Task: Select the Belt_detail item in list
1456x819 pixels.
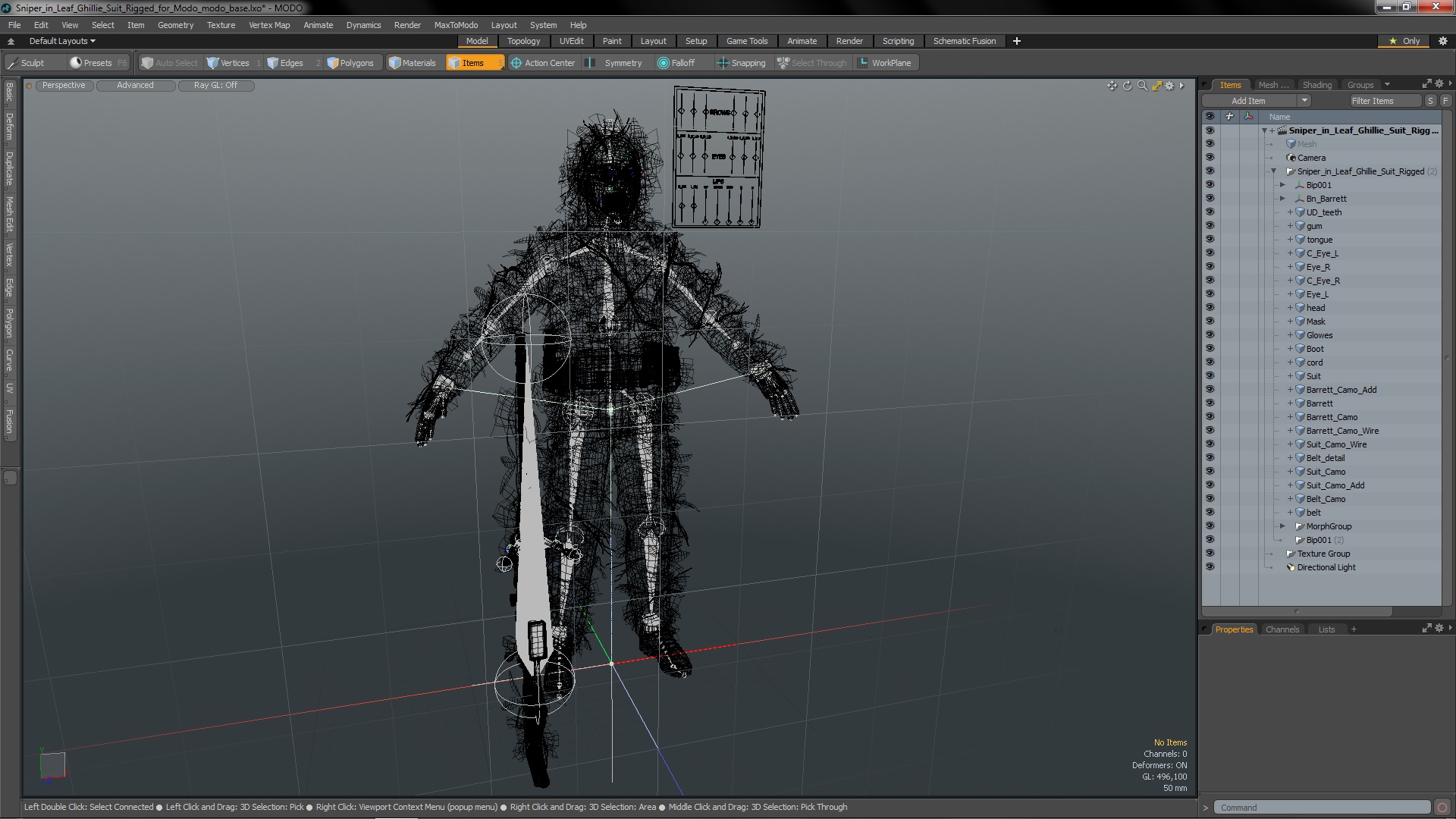Action: click(1325, 458)
